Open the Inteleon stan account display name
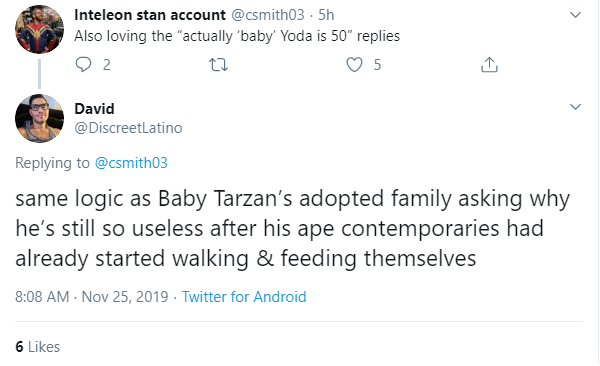 (150, 15)
